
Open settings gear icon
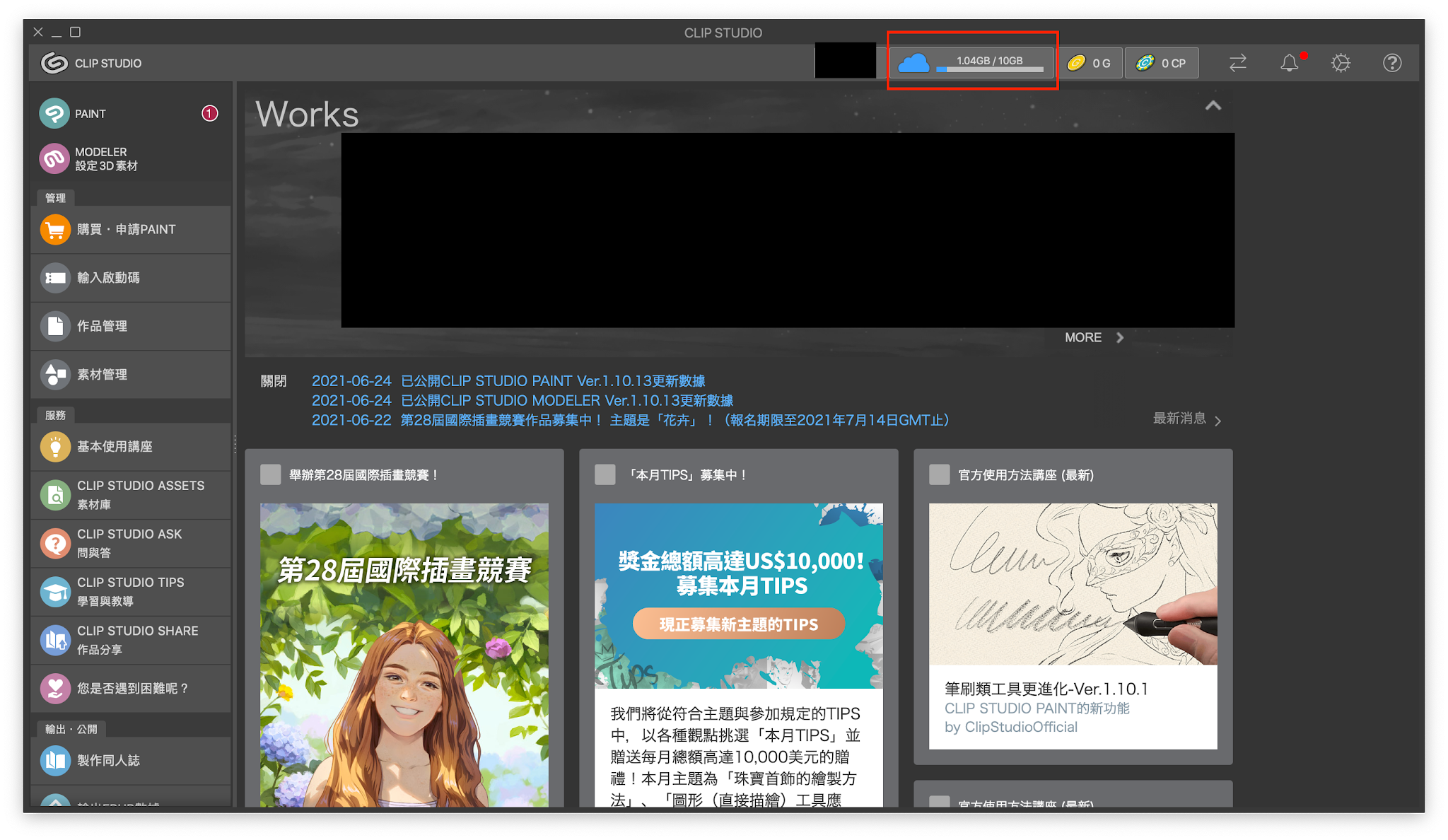click(1341, 63)
